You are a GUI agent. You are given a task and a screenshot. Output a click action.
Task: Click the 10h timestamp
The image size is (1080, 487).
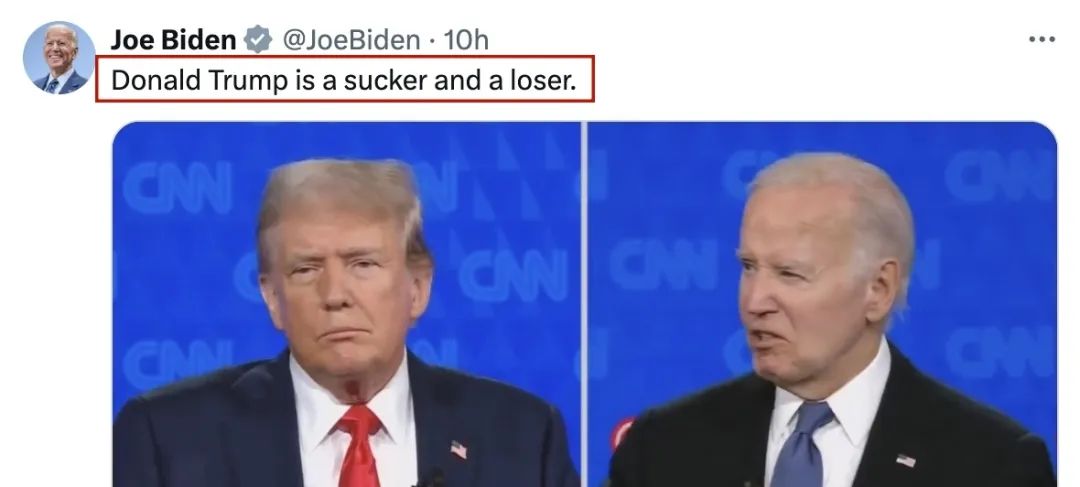pyautogui.click(x=466, y=40)
